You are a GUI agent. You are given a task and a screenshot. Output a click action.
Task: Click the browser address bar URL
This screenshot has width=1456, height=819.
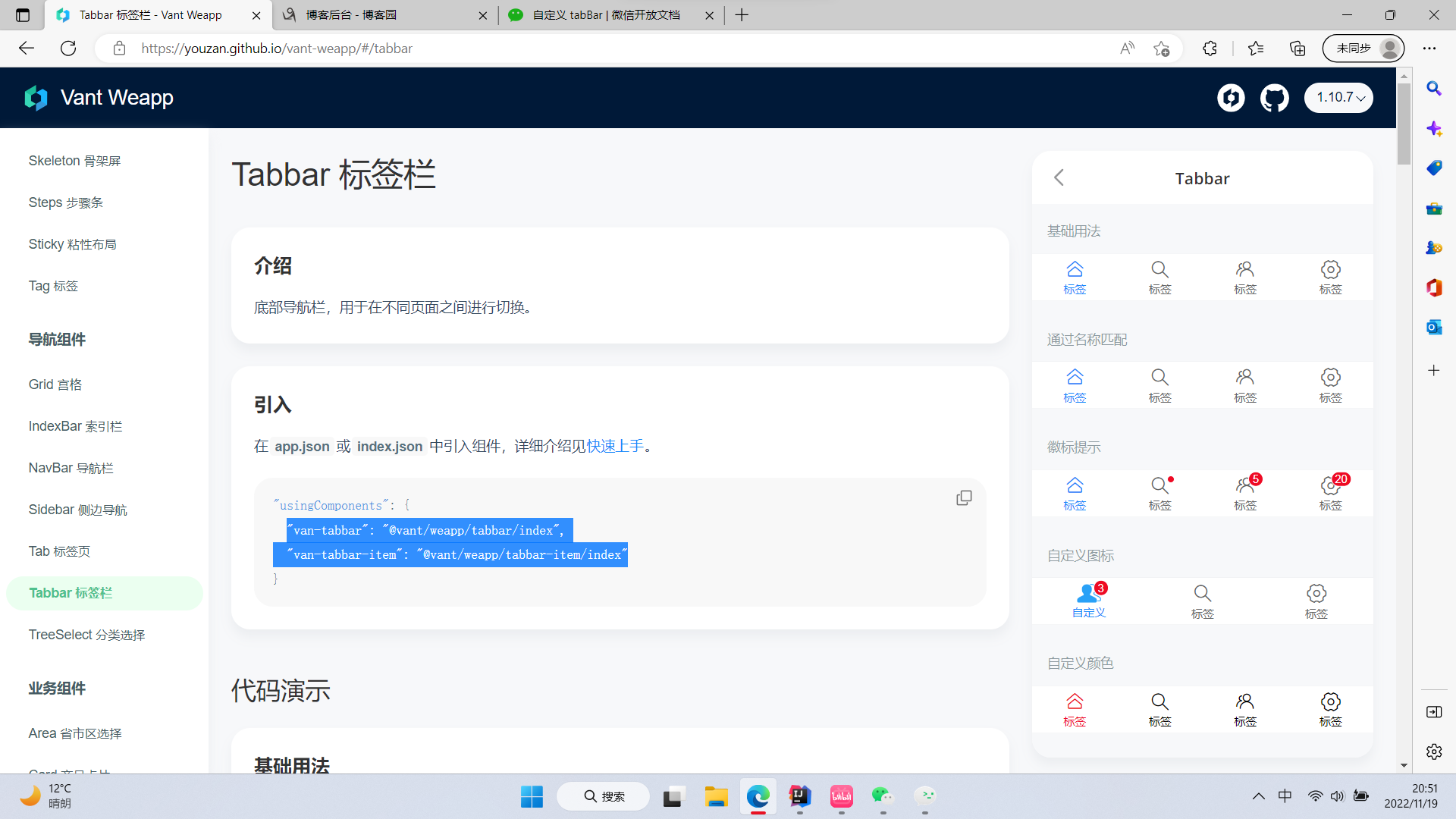pyautogui.click(x=277, y=49)
